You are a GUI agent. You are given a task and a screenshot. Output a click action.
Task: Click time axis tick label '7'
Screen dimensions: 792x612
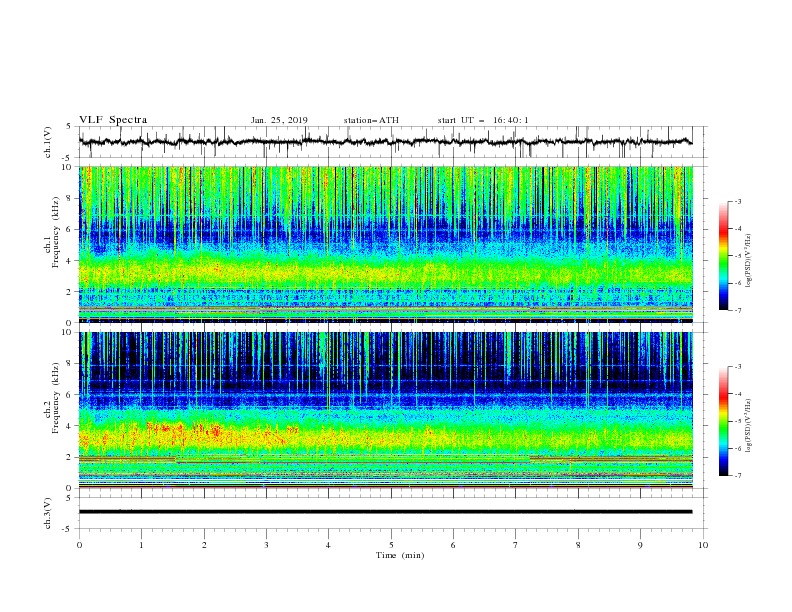(516, 545)
